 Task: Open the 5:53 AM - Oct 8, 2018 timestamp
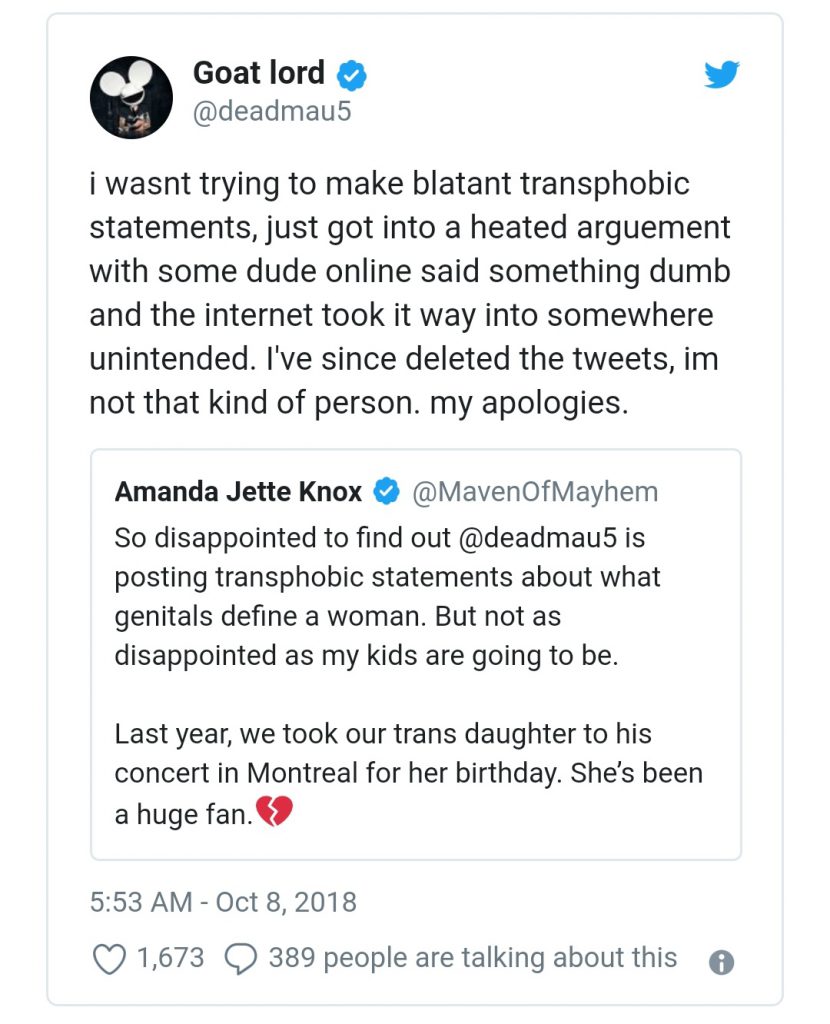[223, 902]
